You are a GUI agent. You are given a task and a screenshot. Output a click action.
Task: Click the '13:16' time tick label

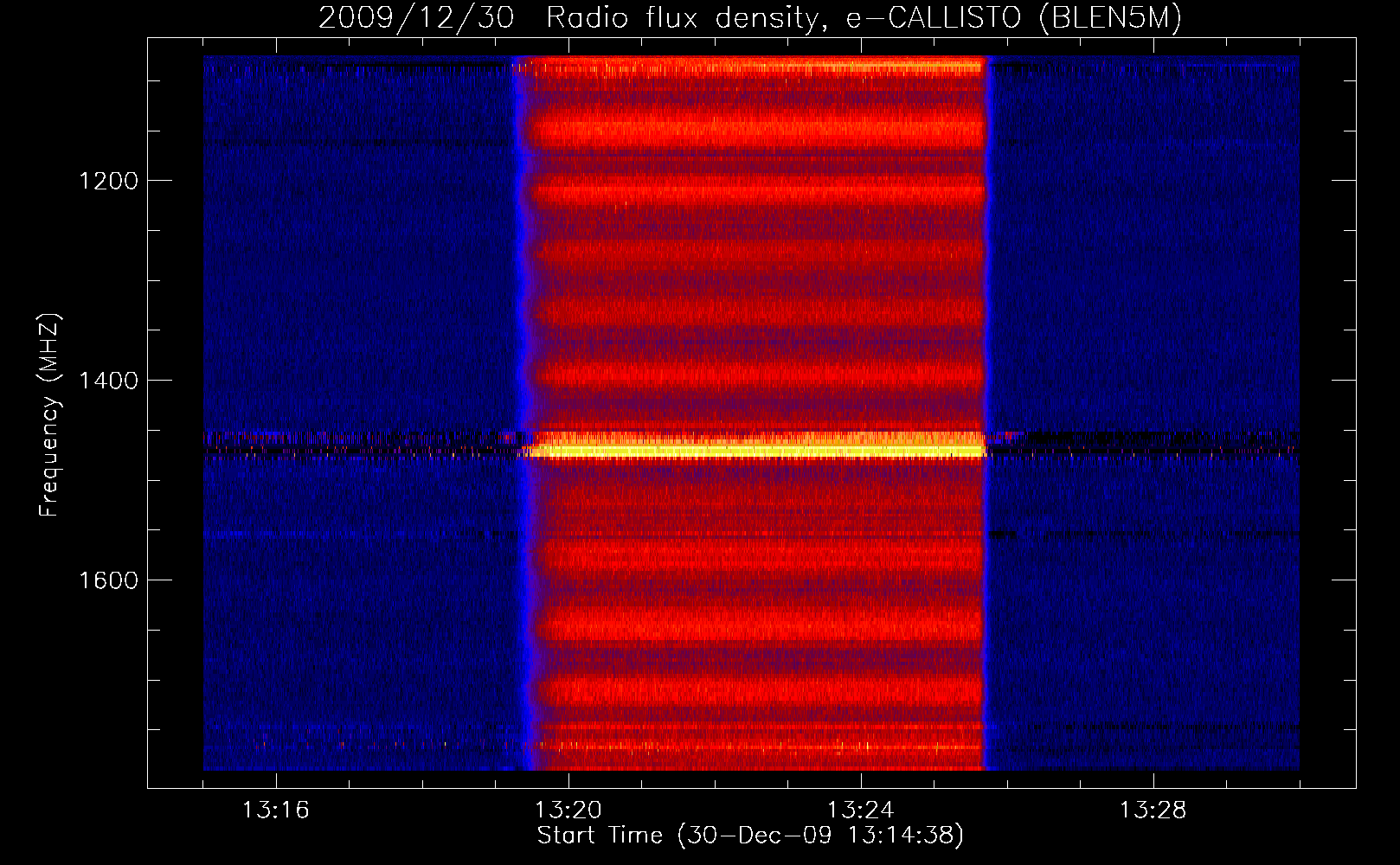pos(275,811)
